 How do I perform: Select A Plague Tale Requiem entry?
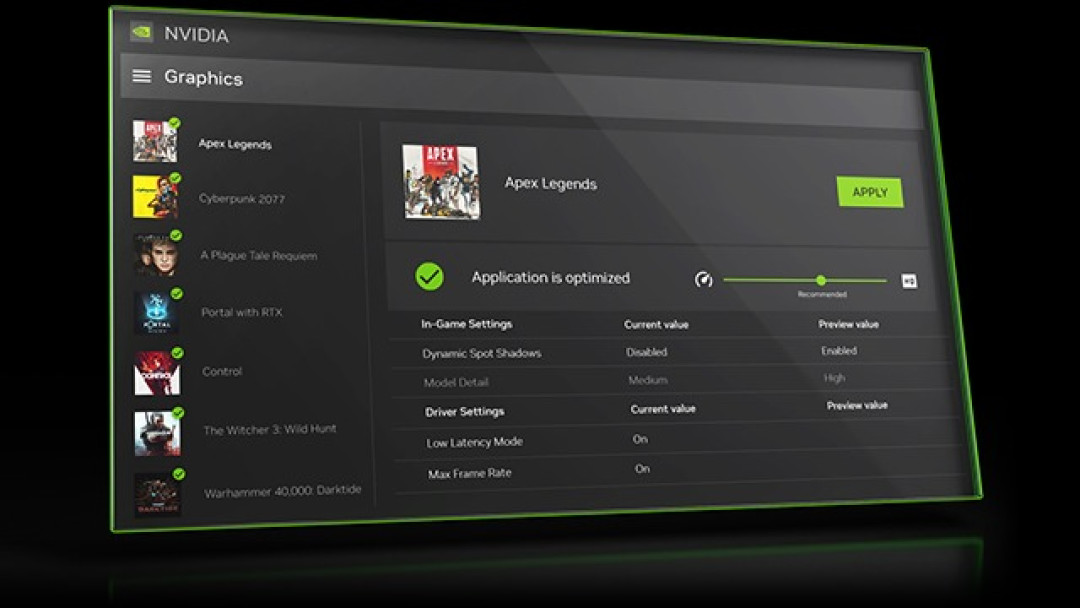point(258,255)
